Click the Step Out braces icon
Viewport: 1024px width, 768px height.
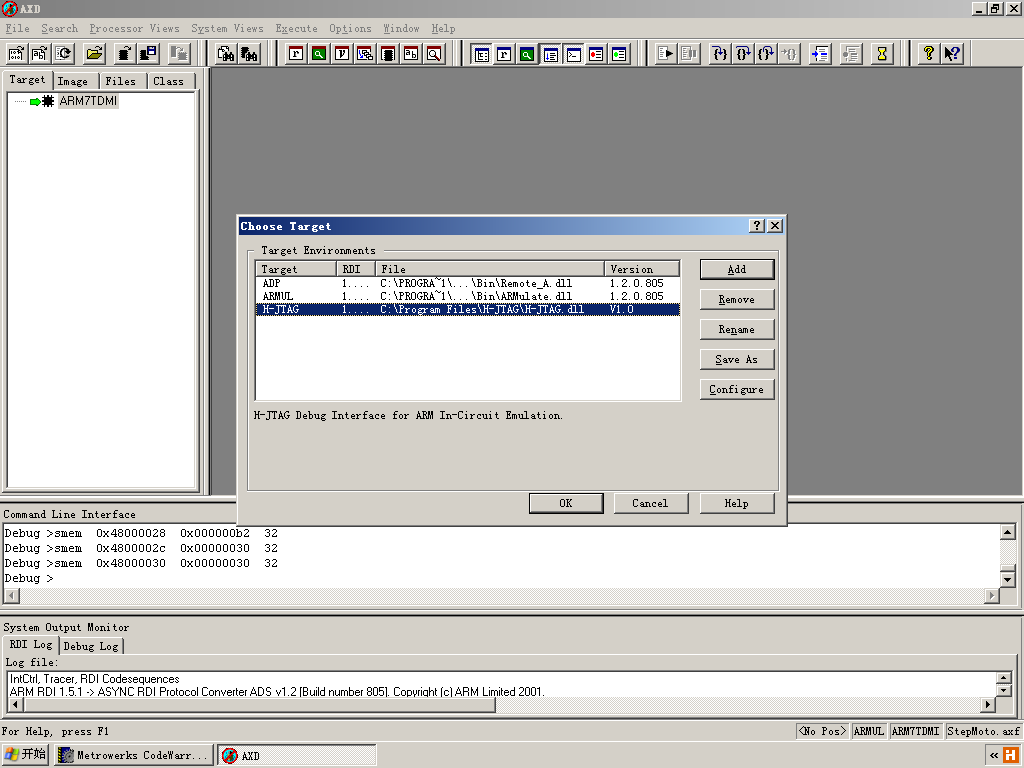click(x=766, y=54)
